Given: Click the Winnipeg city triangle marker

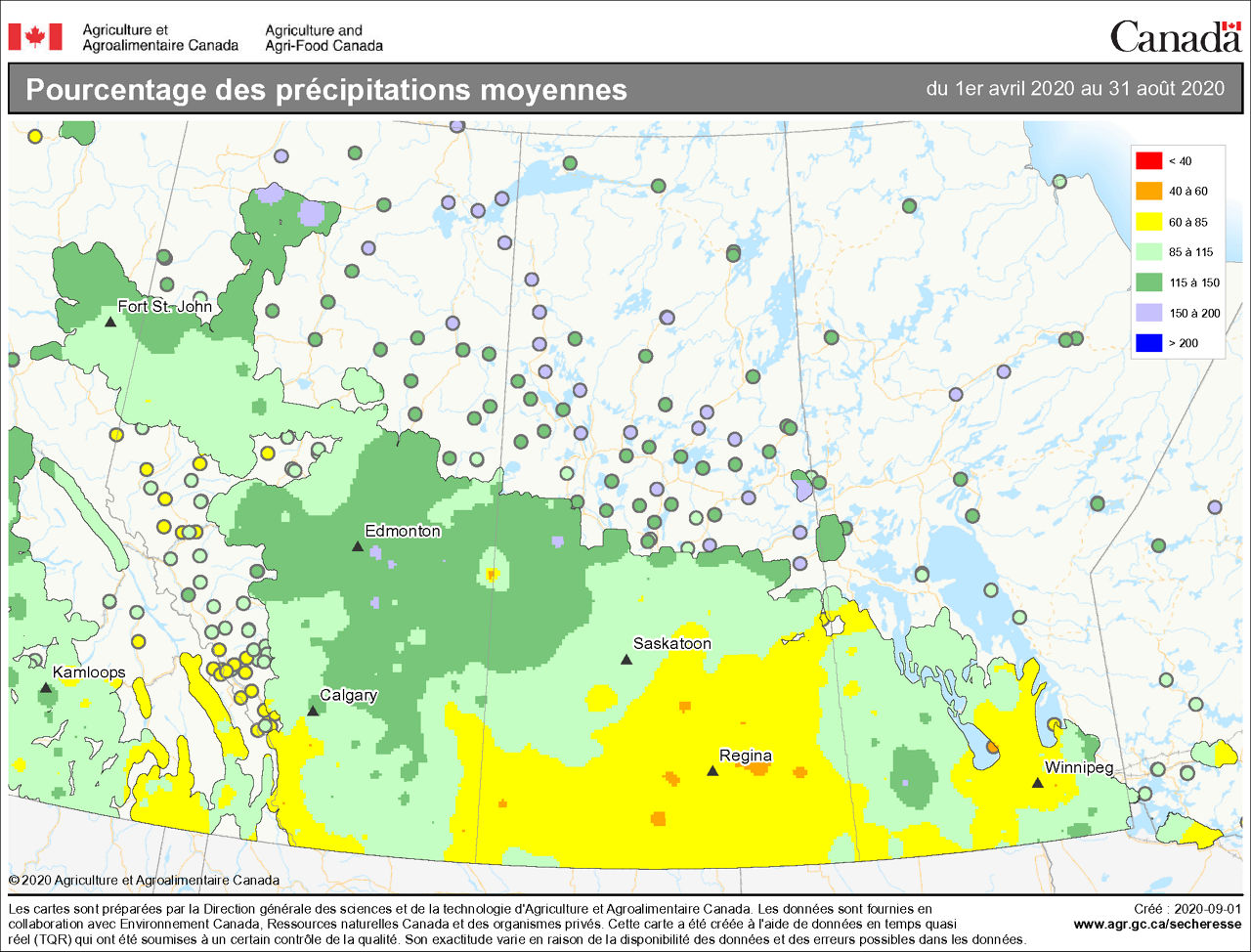Looking at the screenshot, I should 1037,783.
